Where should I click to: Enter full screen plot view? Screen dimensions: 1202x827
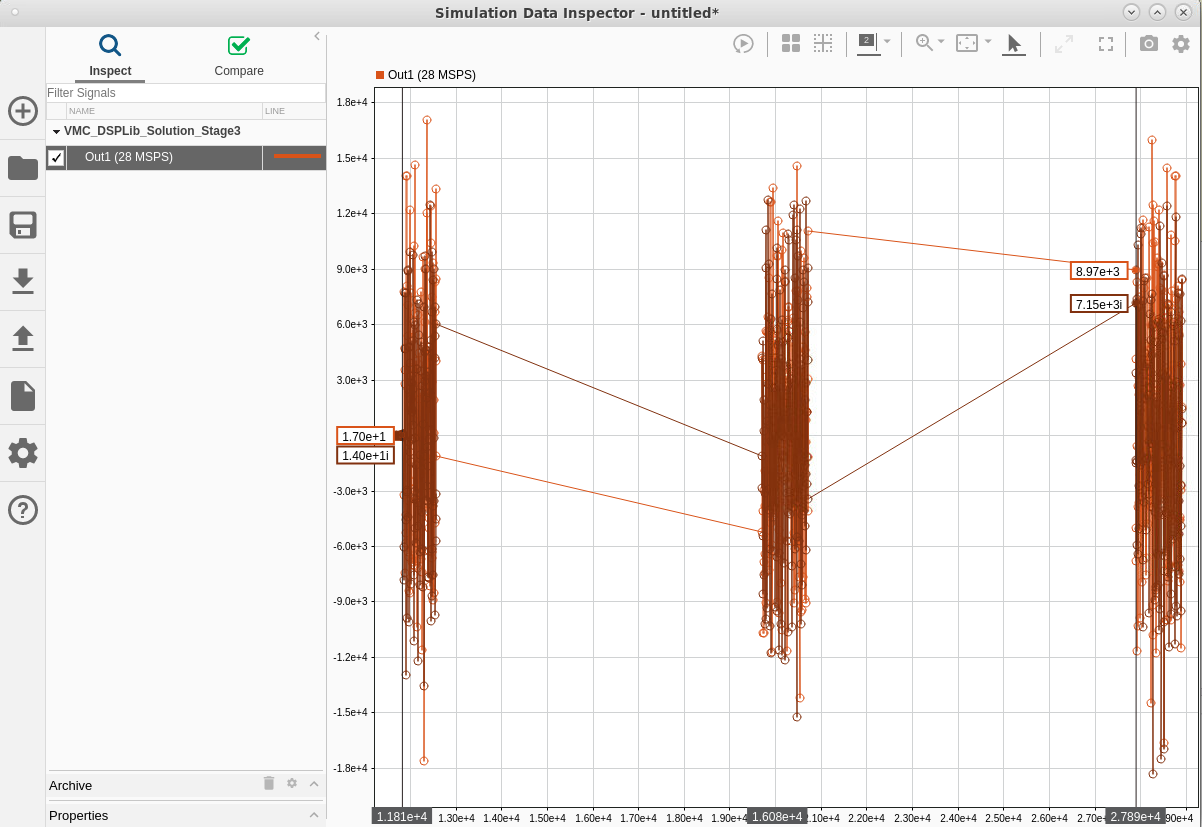click(1106, 44)
